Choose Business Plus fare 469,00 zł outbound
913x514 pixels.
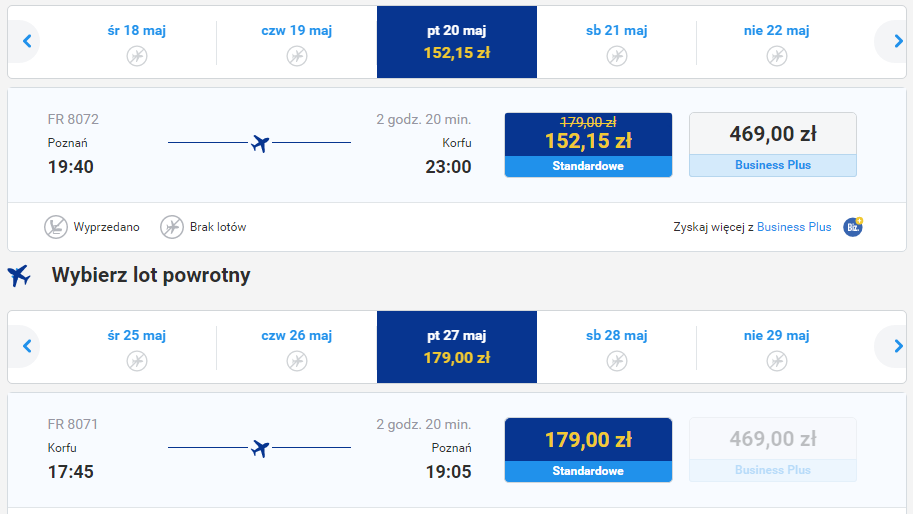[773, 145]
